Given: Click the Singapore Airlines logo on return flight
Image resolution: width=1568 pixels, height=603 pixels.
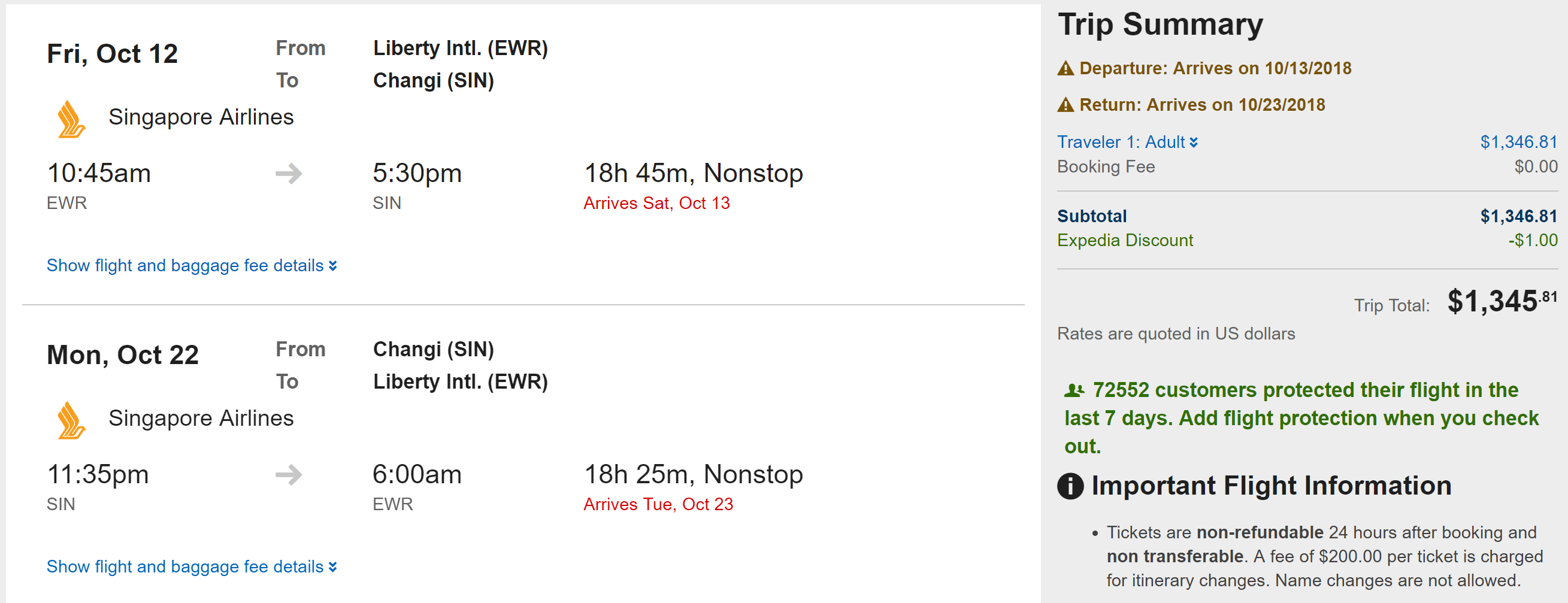Looking at the screenshot, I should [x=71, y=420].
